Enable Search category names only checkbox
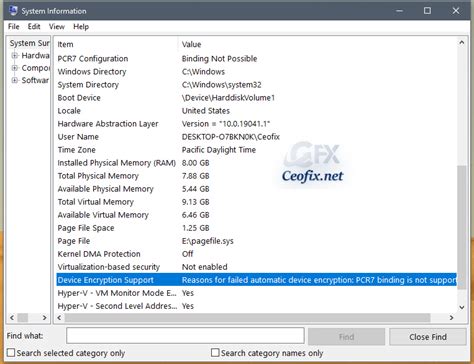The image size is (474, 364). 215,352
